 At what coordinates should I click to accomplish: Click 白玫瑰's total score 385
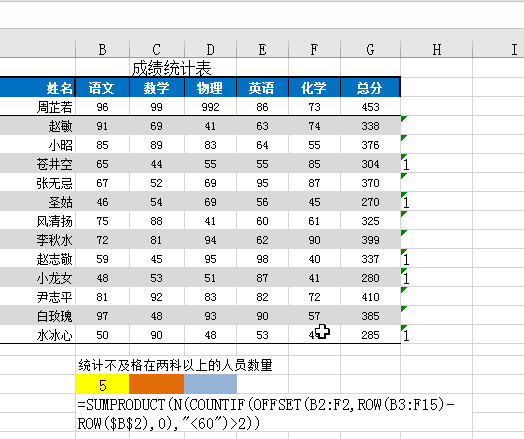tap(370, 316)
